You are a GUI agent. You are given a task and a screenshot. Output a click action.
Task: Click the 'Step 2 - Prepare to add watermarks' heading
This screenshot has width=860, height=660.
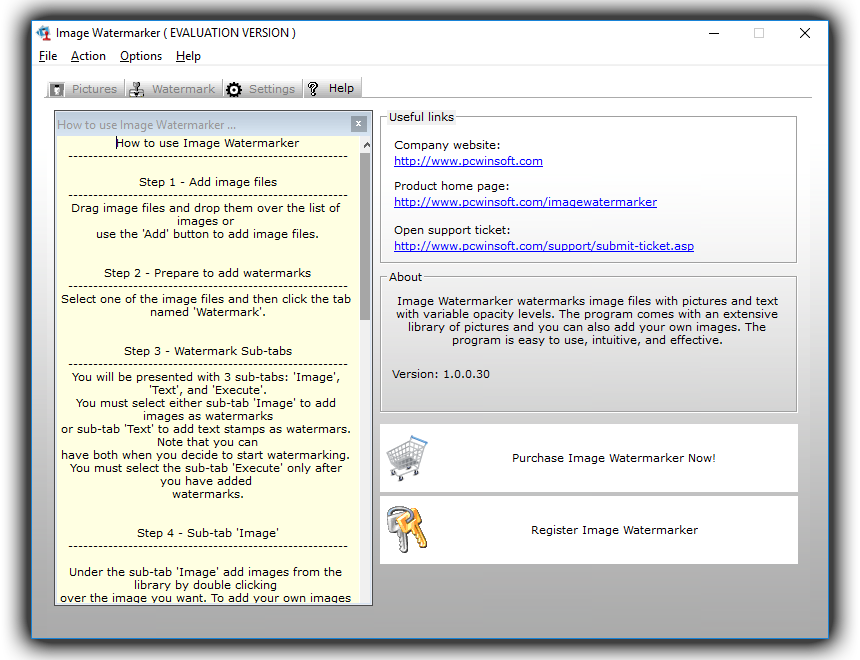pos(207,273)
